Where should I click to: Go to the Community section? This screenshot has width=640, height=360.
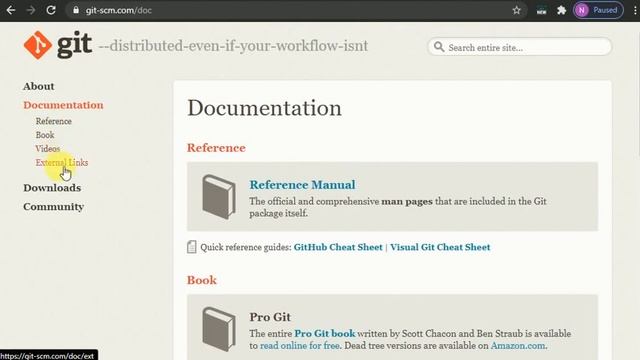pos(53,207)
